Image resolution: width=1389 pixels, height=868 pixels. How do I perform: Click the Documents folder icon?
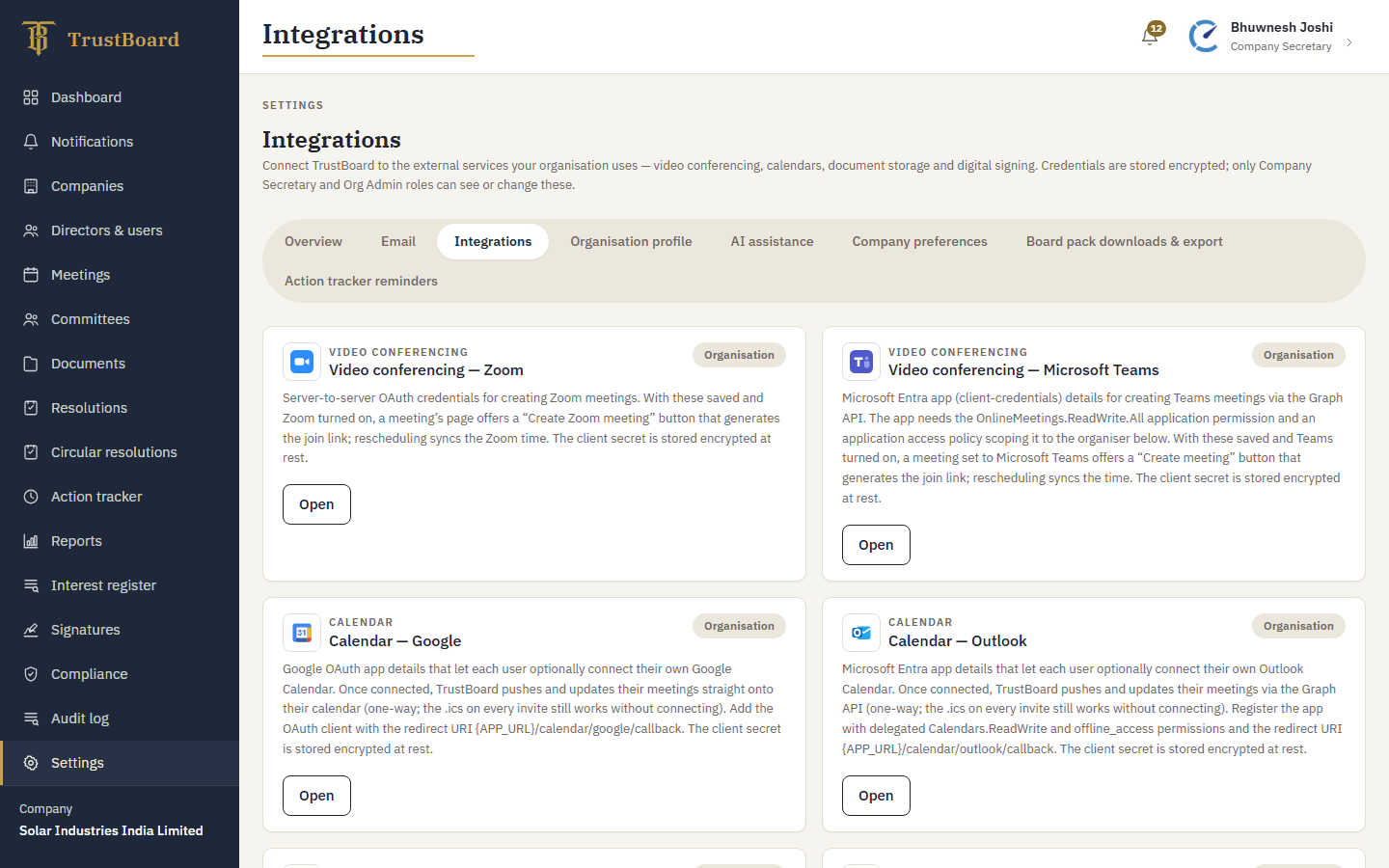click(31, 364)
